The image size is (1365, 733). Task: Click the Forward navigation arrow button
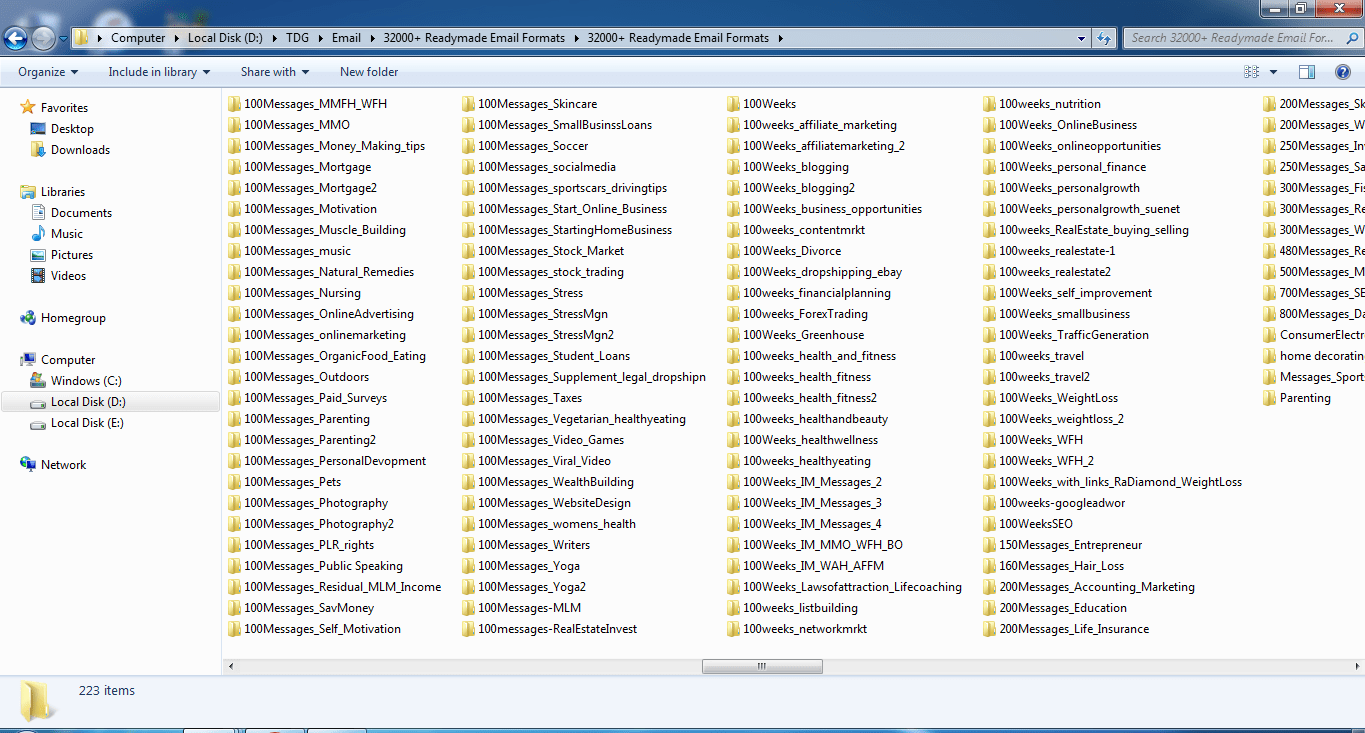[43, 38]
